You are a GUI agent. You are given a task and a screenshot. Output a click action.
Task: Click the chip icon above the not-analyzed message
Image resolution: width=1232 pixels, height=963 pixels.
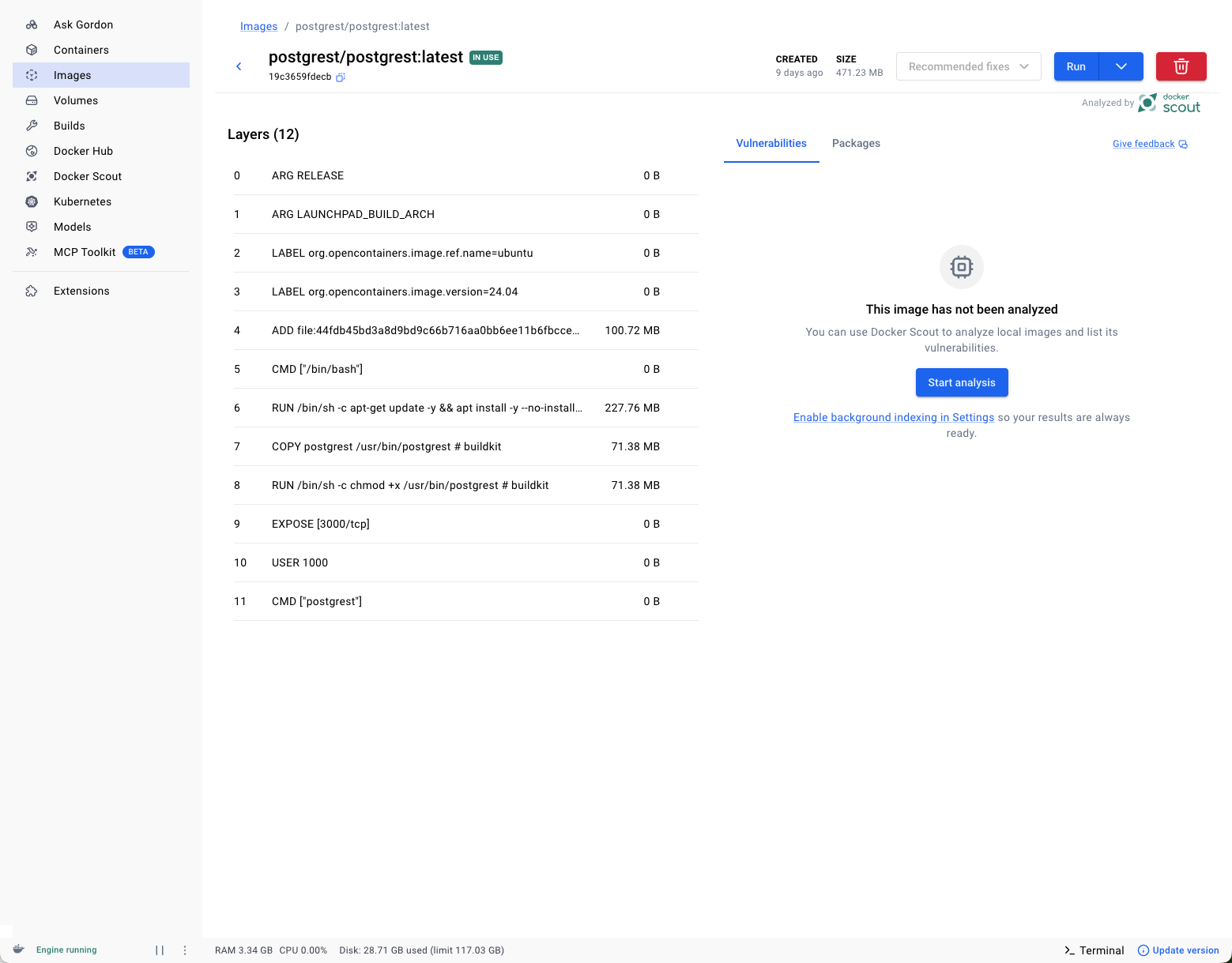tap(962, 267)
